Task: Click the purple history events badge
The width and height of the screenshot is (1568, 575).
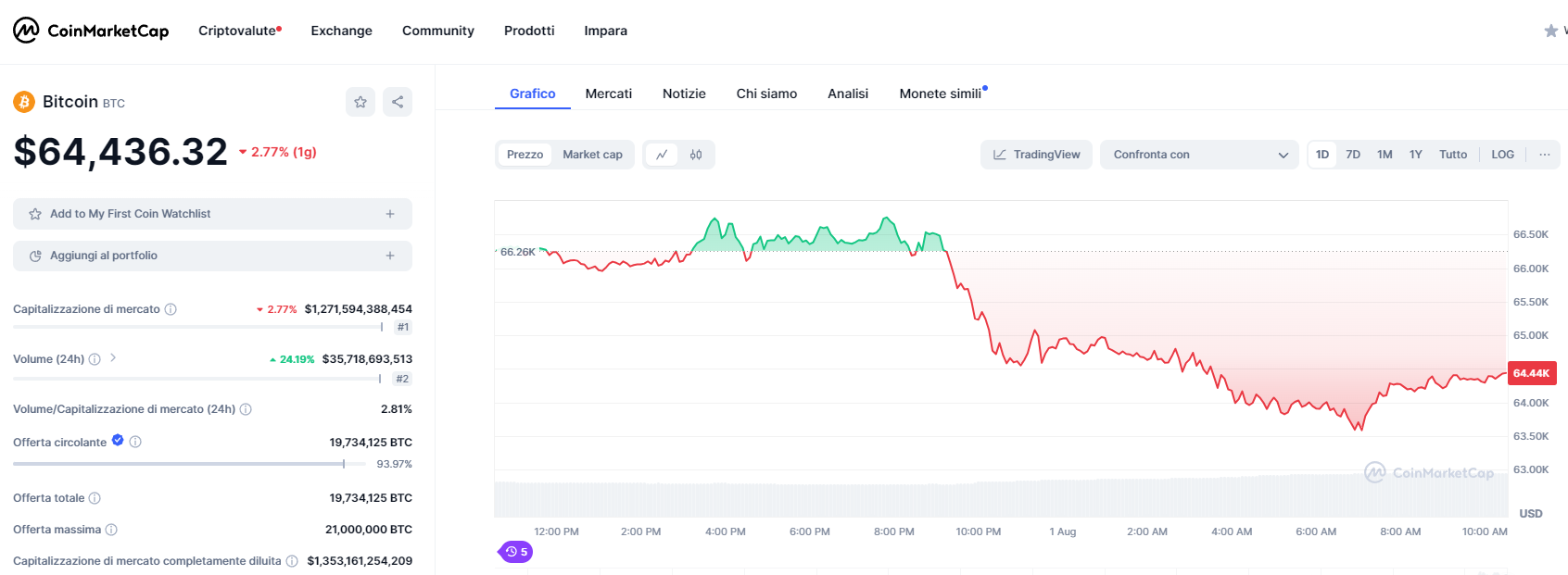Action: pos(516,552)
